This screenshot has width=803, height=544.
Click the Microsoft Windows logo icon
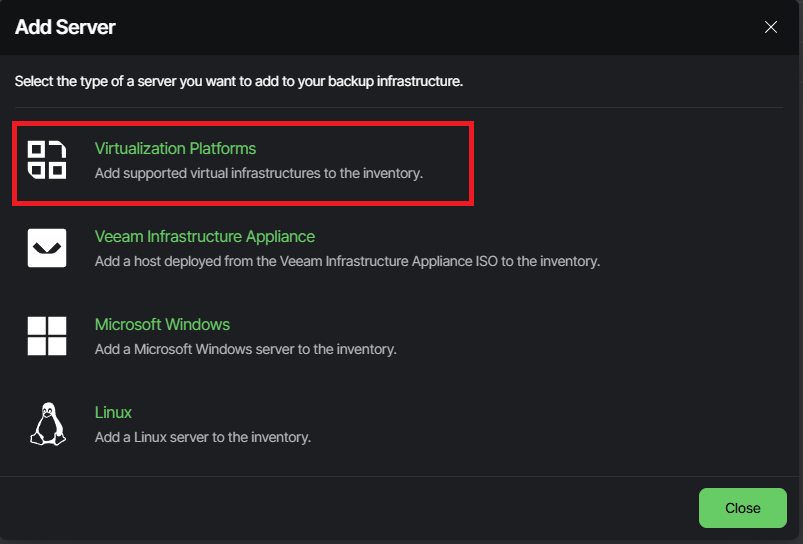(47, 336)
